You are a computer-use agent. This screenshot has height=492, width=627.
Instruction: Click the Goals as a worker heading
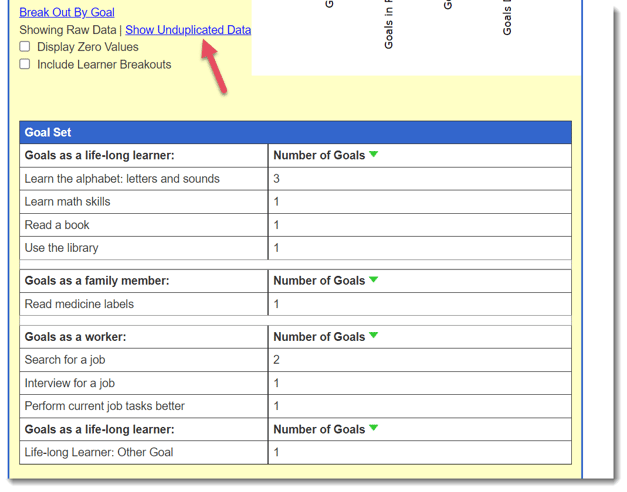pyautogui.click(x=76, y=337)
